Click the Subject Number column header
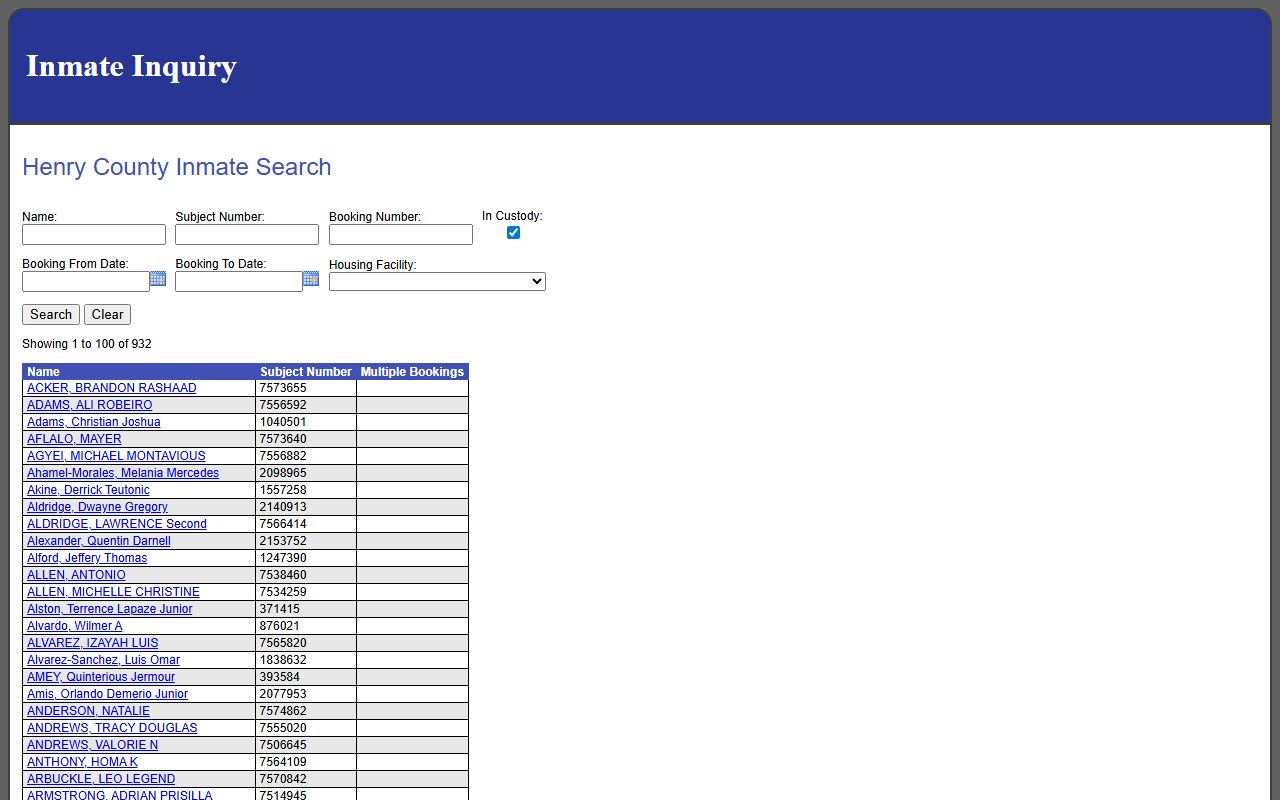Image resolution: width=1280 pixels, height=800 pixels. [306, 372]
